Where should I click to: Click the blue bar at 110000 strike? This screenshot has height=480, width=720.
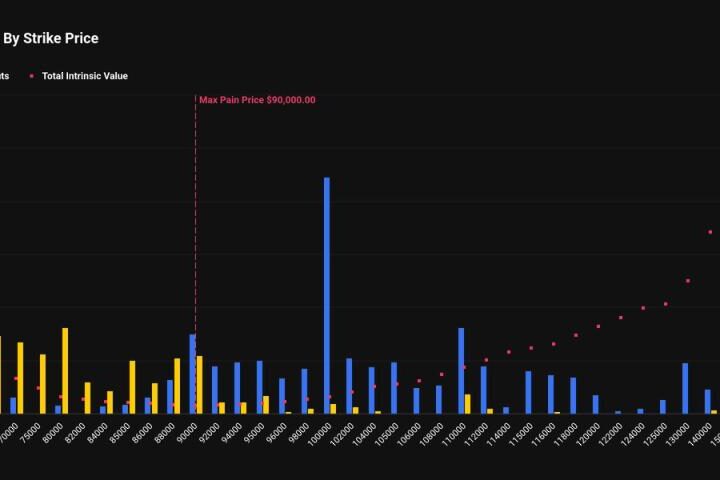tap(461, 370)
